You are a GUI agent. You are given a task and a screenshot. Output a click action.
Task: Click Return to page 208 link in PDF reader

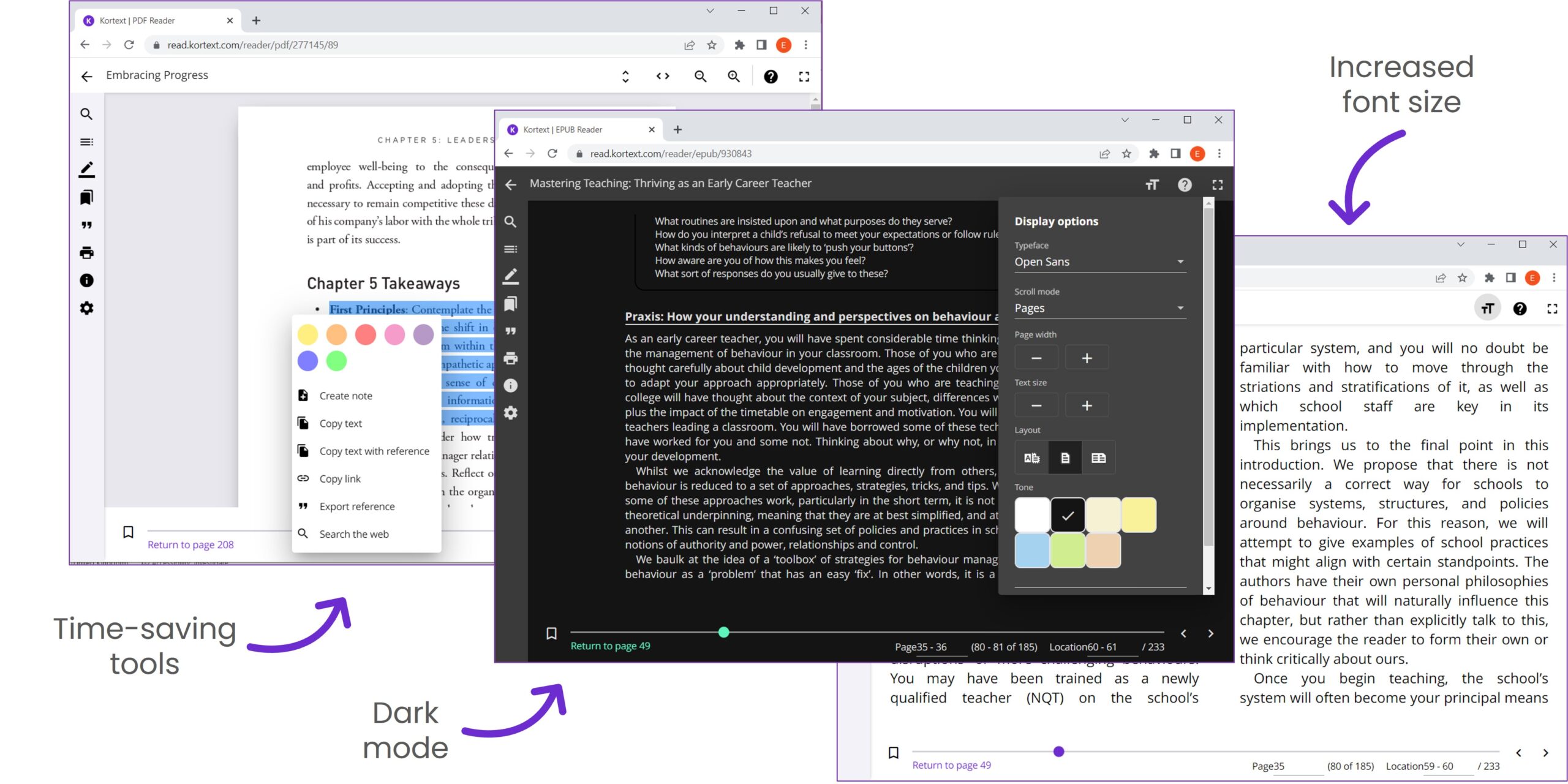tap(191, 544)
